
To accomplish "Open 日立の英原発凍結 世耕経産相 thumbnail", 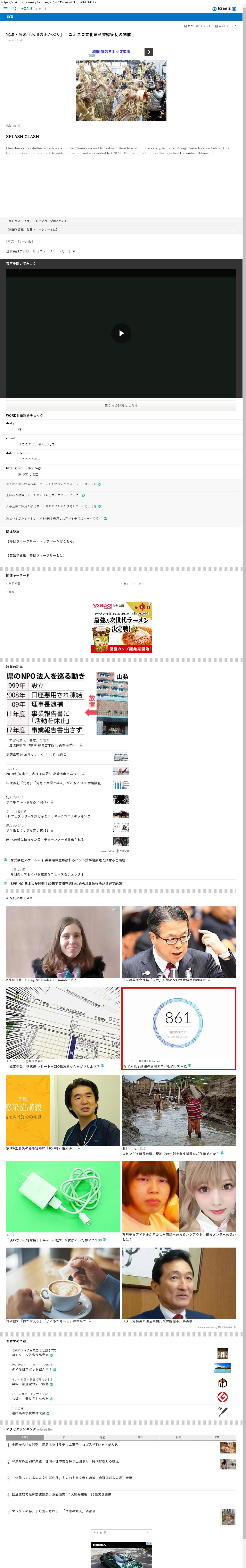I will tap(179, 942).
